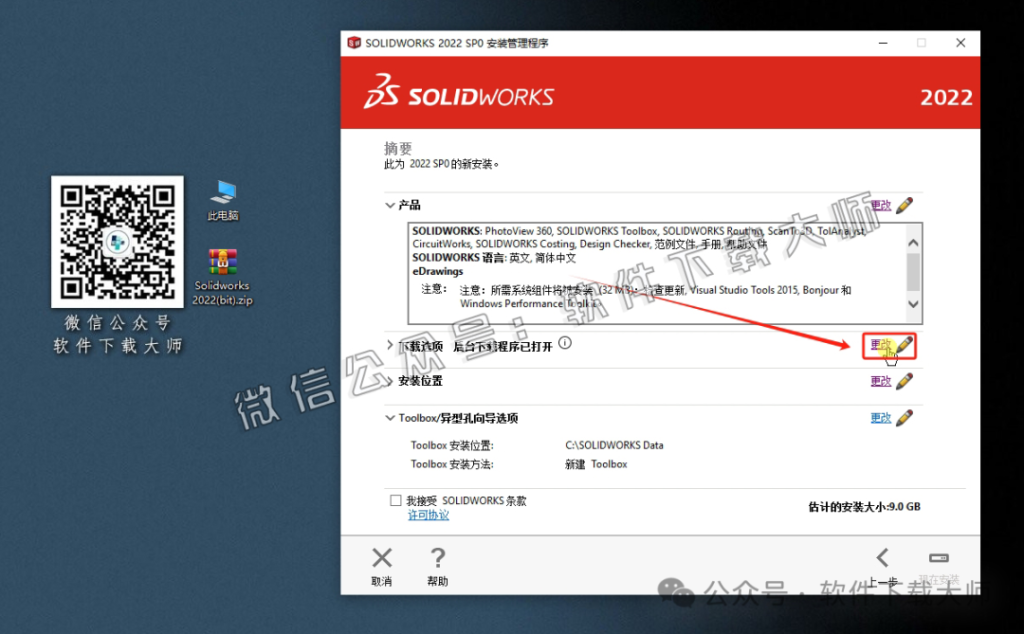The width and height of the screenshot is (1024, 634).
Task: Click the Cancel (取消) X icon
Action: click(382, 558)
